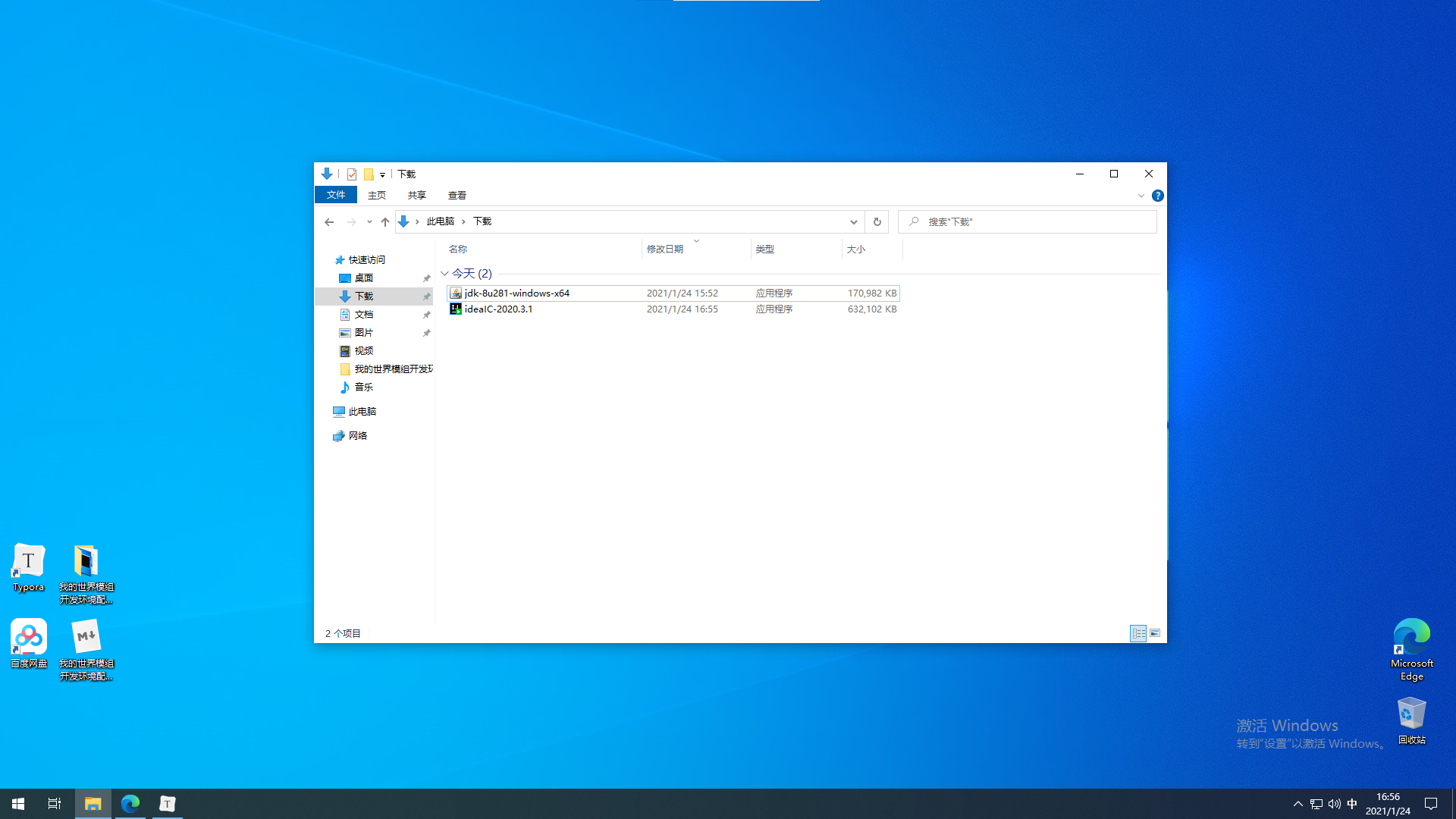
Task: Collapse the 今天 (2) group
Action: [x=444, y=274]
